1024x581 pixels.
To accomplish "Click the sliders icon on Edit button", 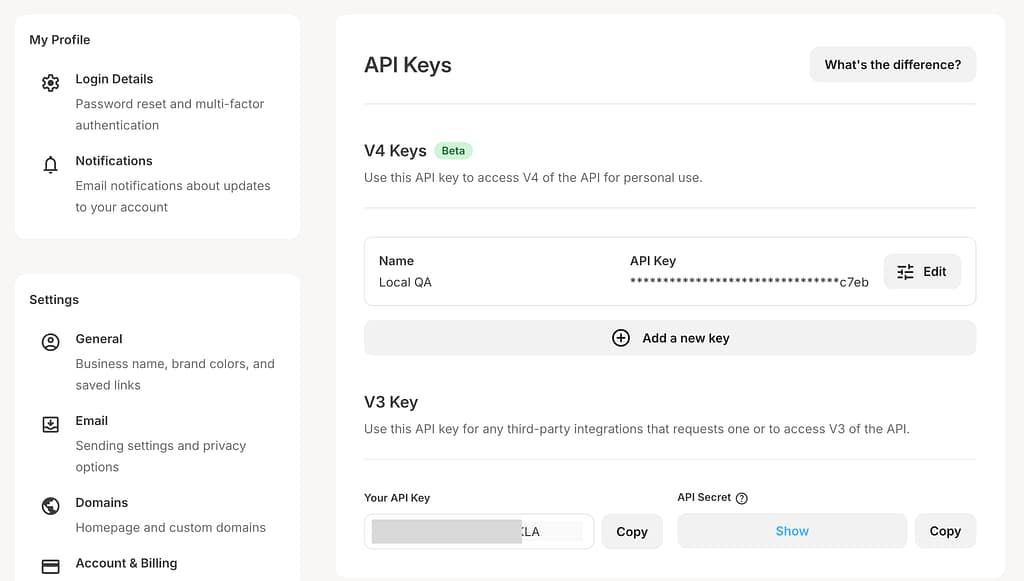I will (x=905, y=272).
